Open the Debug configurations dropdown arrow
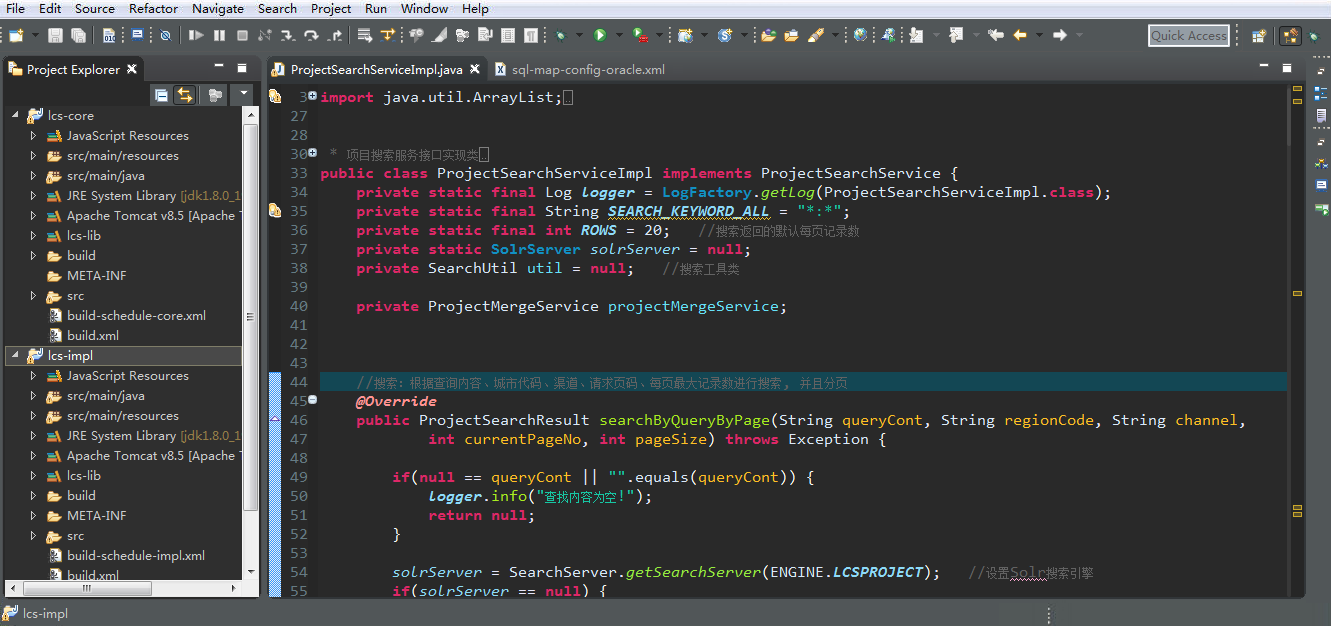This screenshot has height=626, width=1331. 578,35
